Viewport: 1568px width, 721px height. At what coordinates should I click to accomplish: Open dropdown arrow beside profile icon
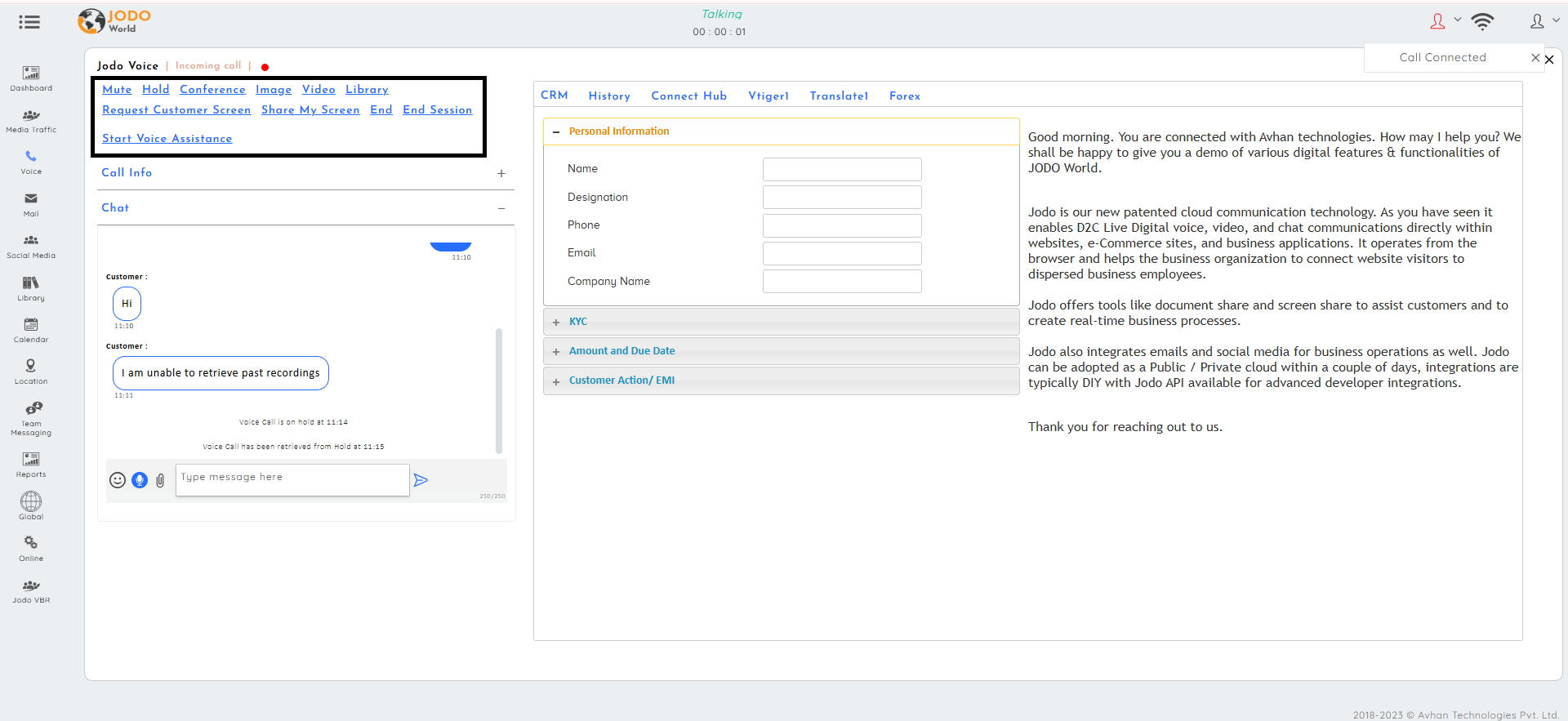tap(1556, 20)
